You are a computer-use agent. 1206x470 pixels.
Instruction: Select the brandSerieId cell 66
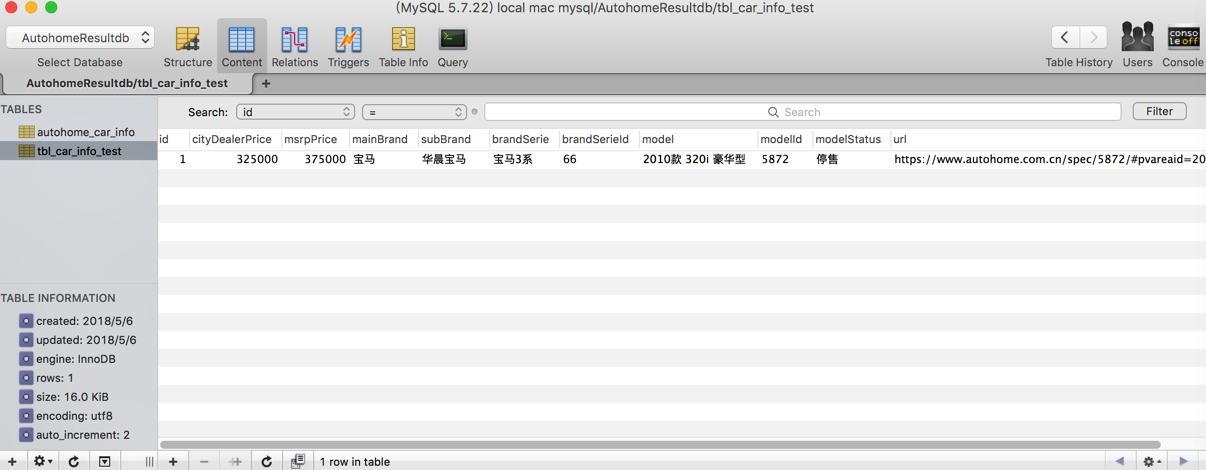click(x=598, y=159)
